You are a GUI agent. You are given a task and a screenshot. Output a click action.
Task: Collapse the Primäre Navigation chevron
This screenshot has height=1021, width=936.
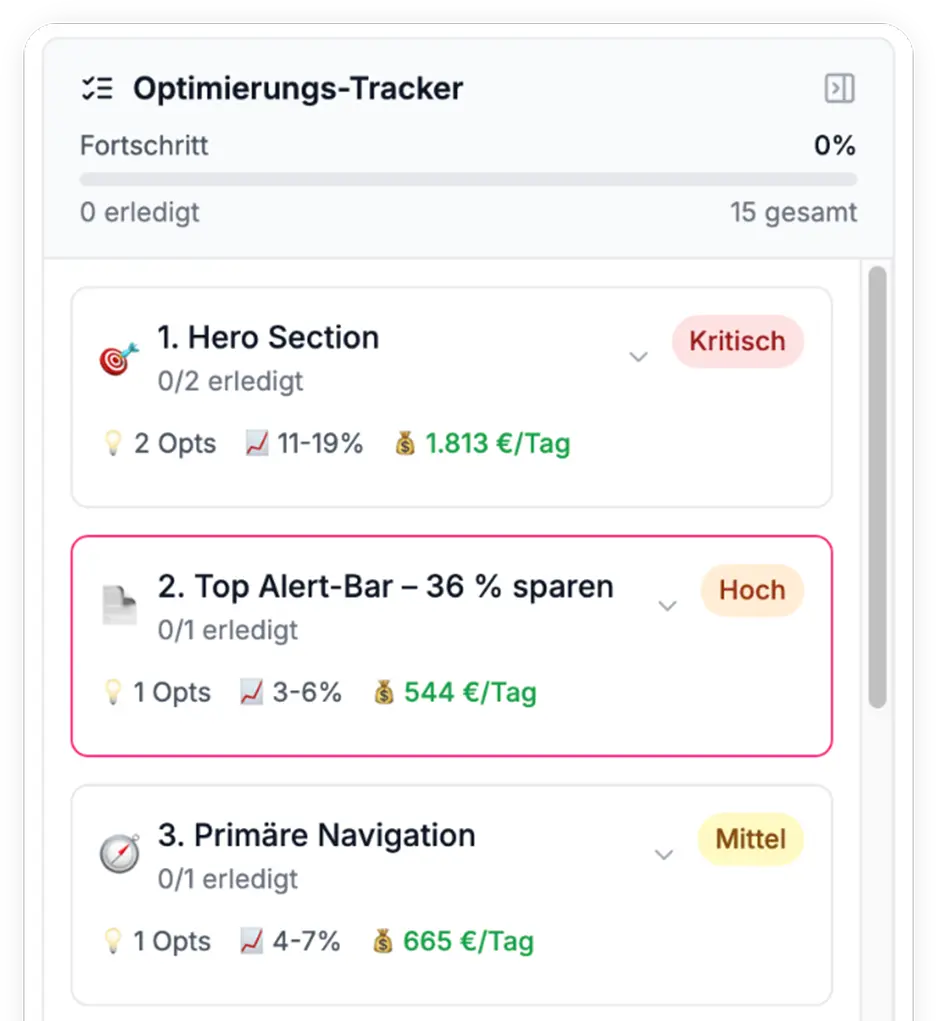[x=664, y=855]
